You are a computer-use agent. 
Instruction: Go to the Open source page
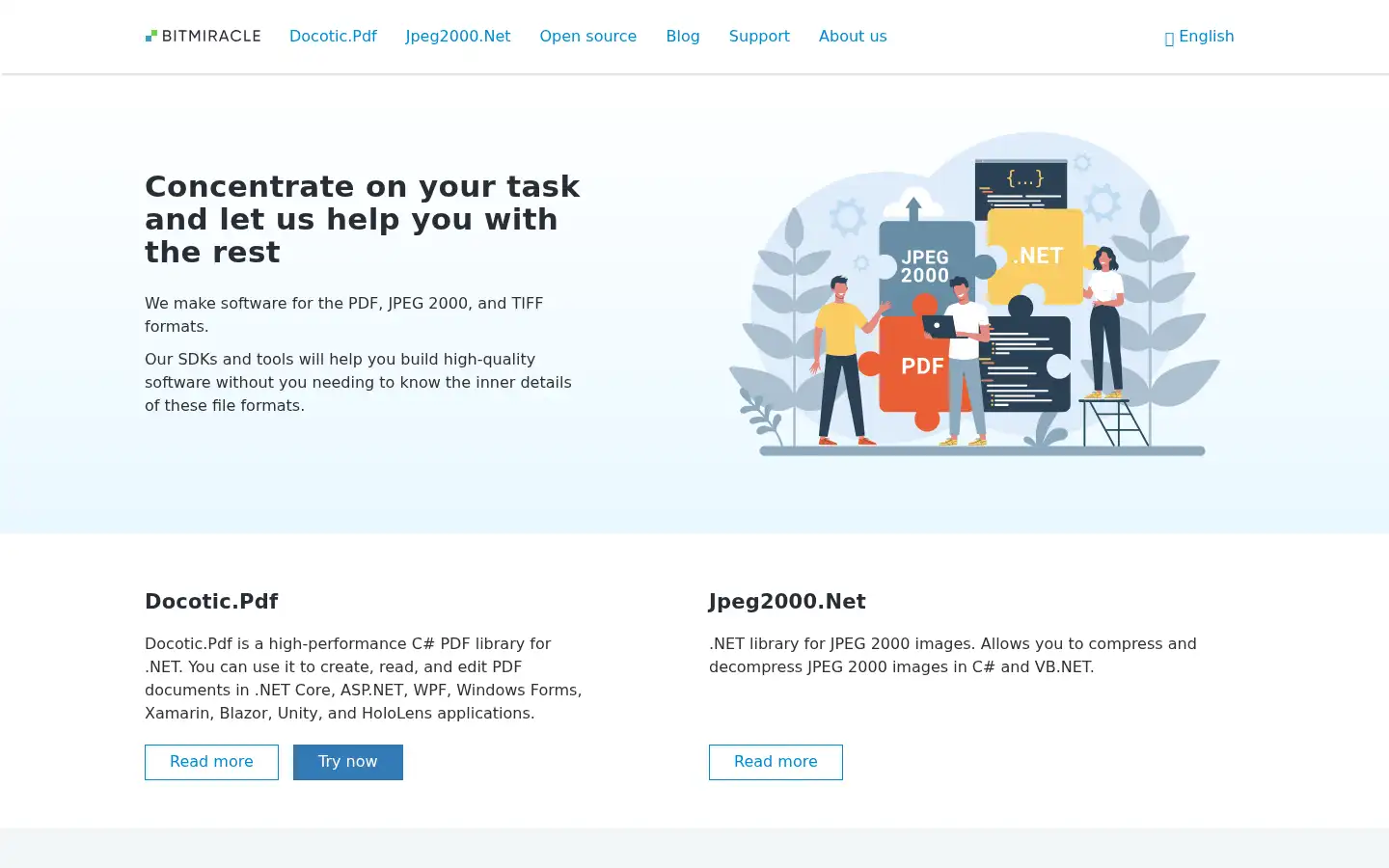[x=588, y=36]
